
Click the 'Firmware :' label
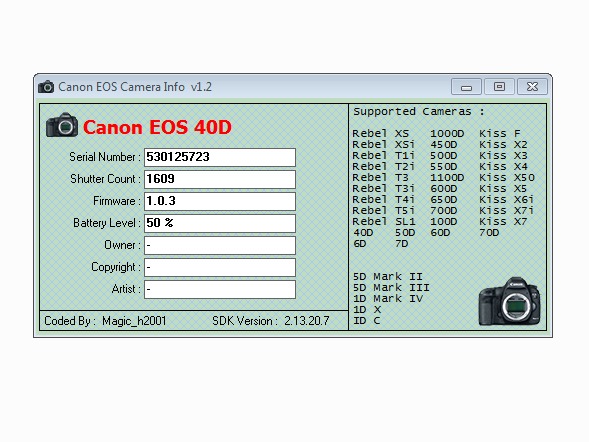pyautogui.click(x=117, y=201)
